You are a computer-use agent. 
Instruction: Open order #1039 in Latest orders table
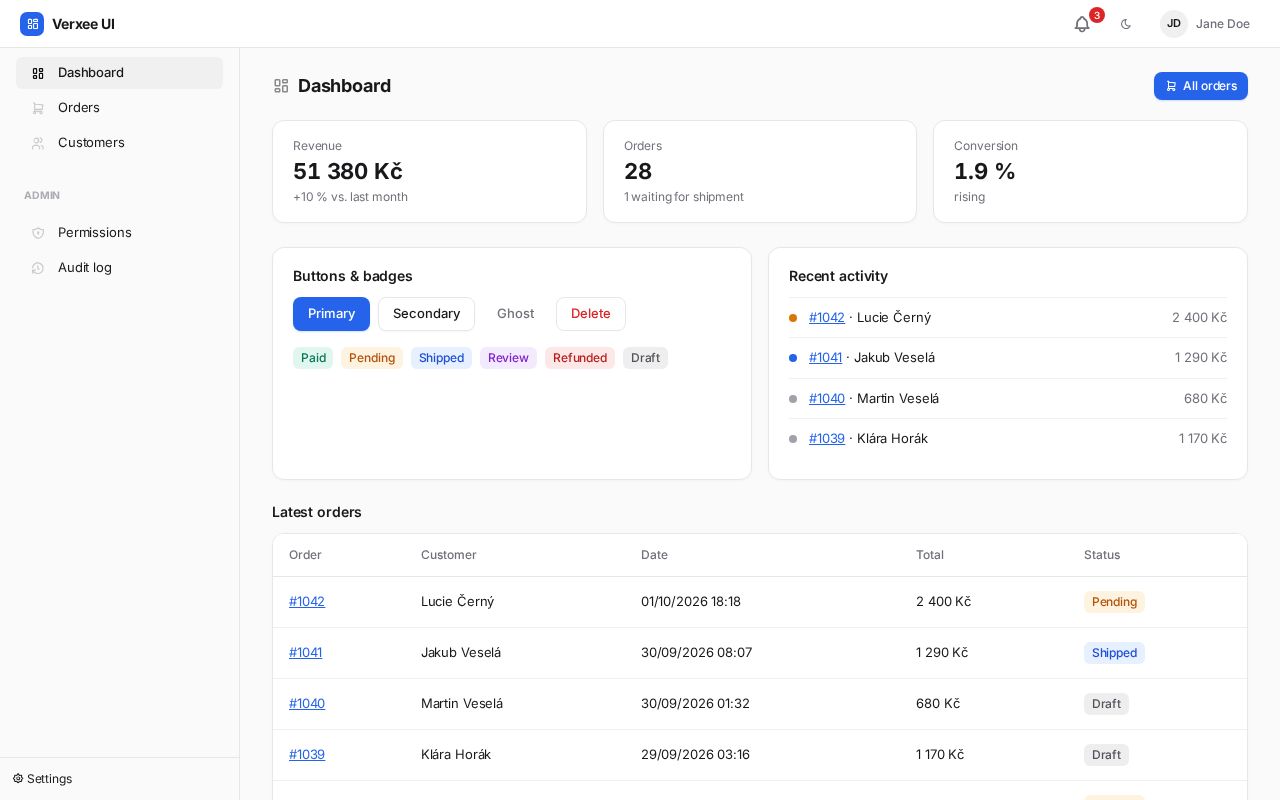pos(307,755)
